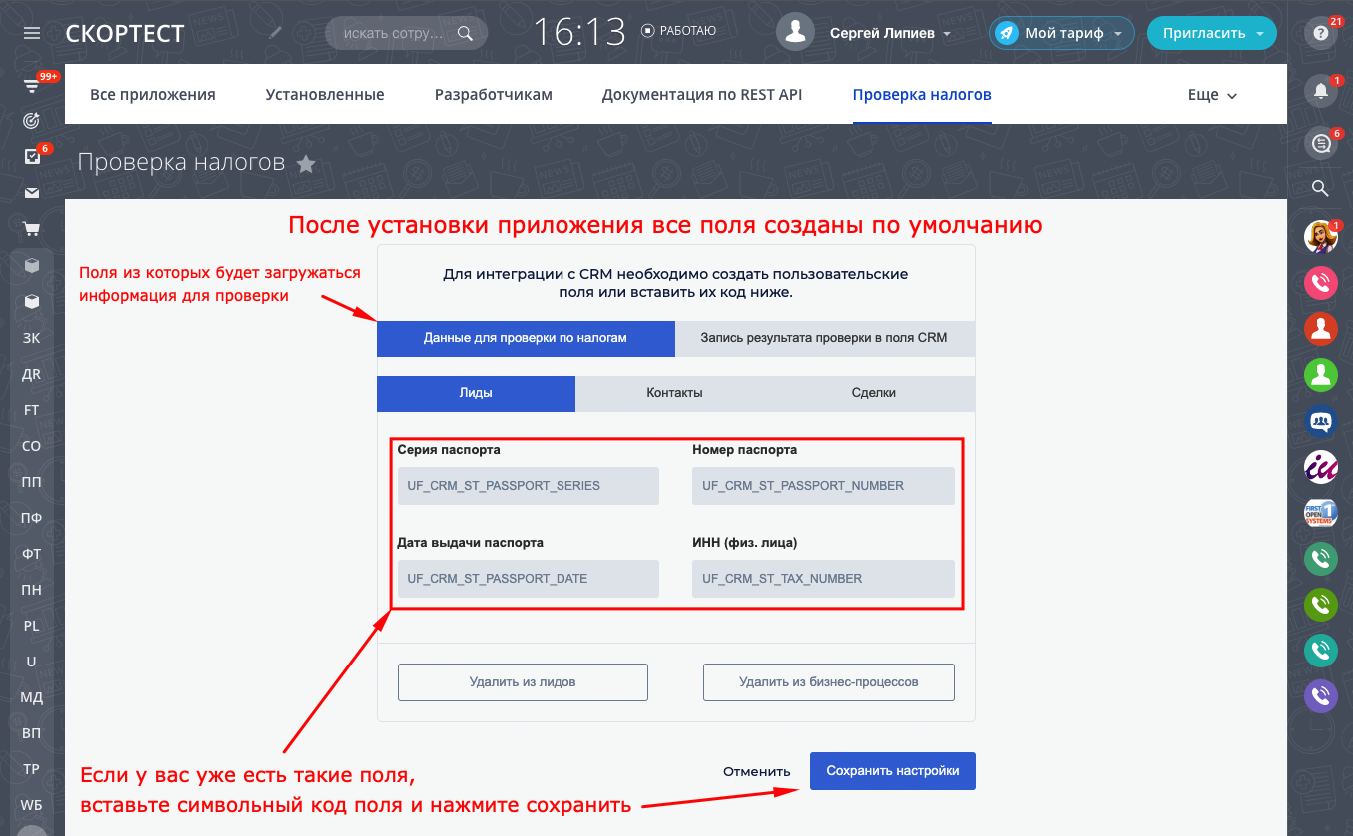Open the teal phone chat icon

tap(1321, 650)
